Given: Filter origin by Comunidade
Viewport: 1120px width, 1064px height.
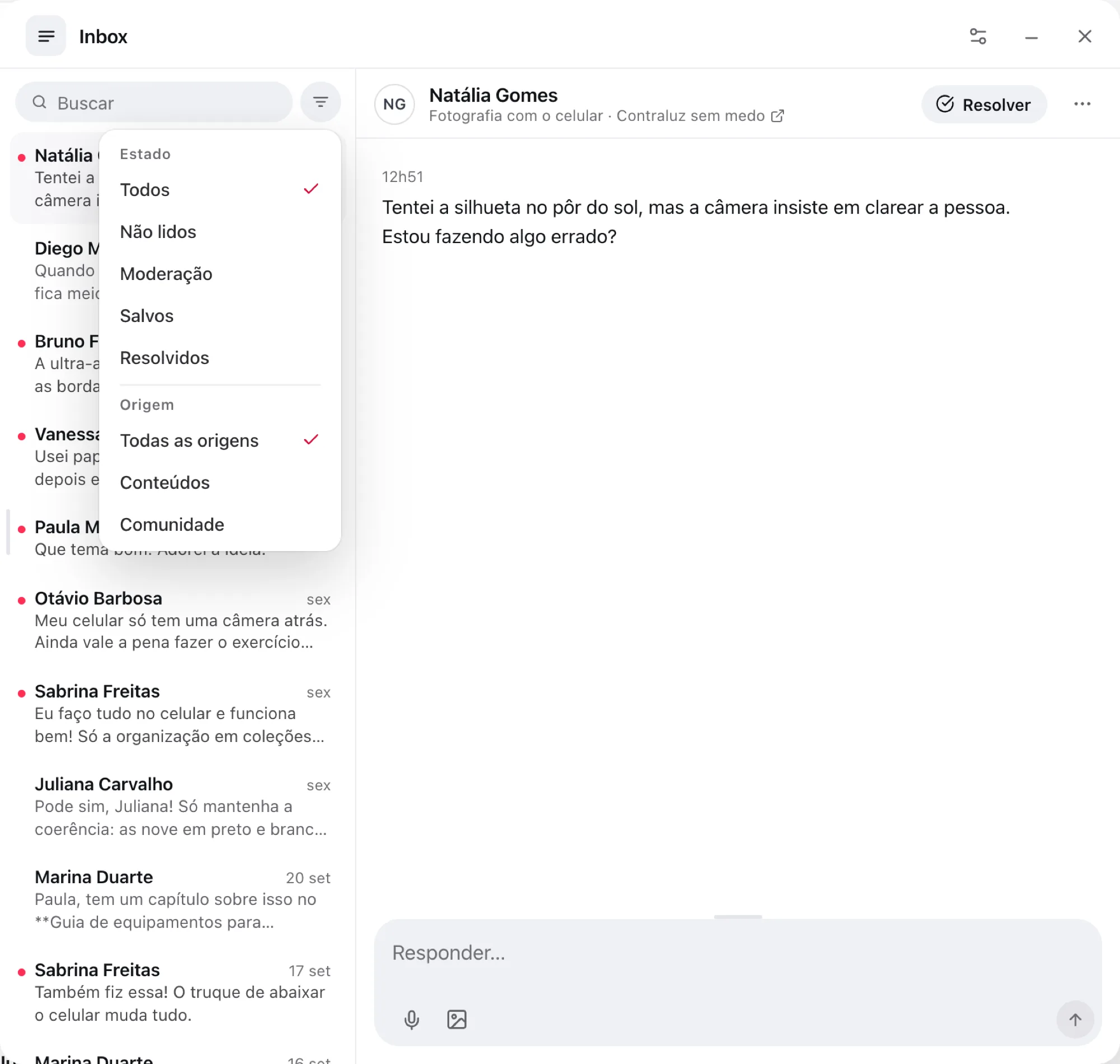Looking at the screenshot, I should [x=220, y=525].
